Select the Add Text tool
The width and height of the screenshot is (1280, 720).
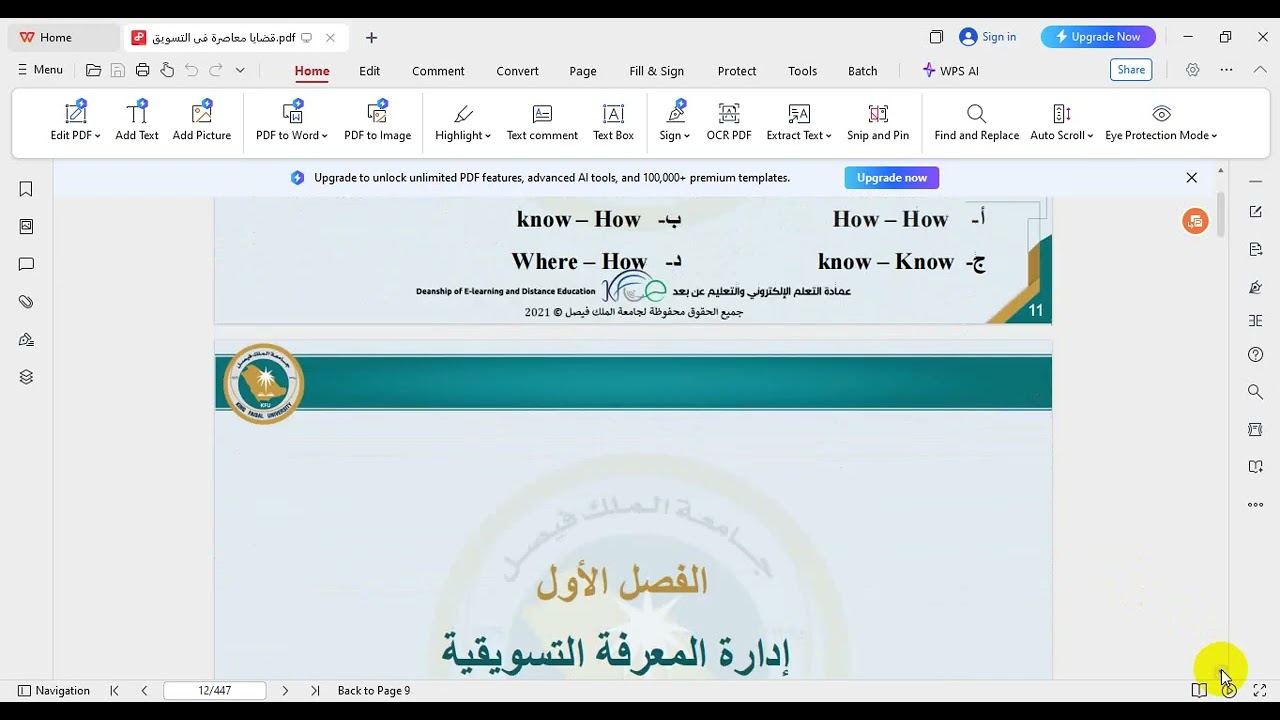coord(137,122)
